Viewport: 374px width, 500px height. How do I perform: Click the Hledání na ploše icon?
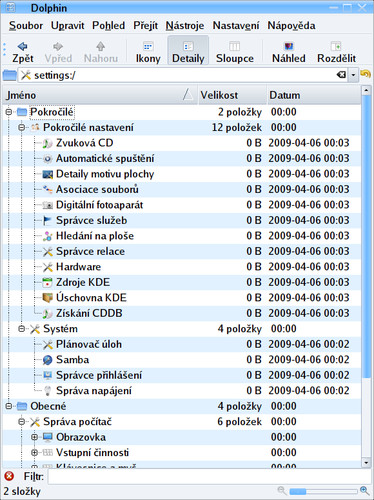point(48,236)
